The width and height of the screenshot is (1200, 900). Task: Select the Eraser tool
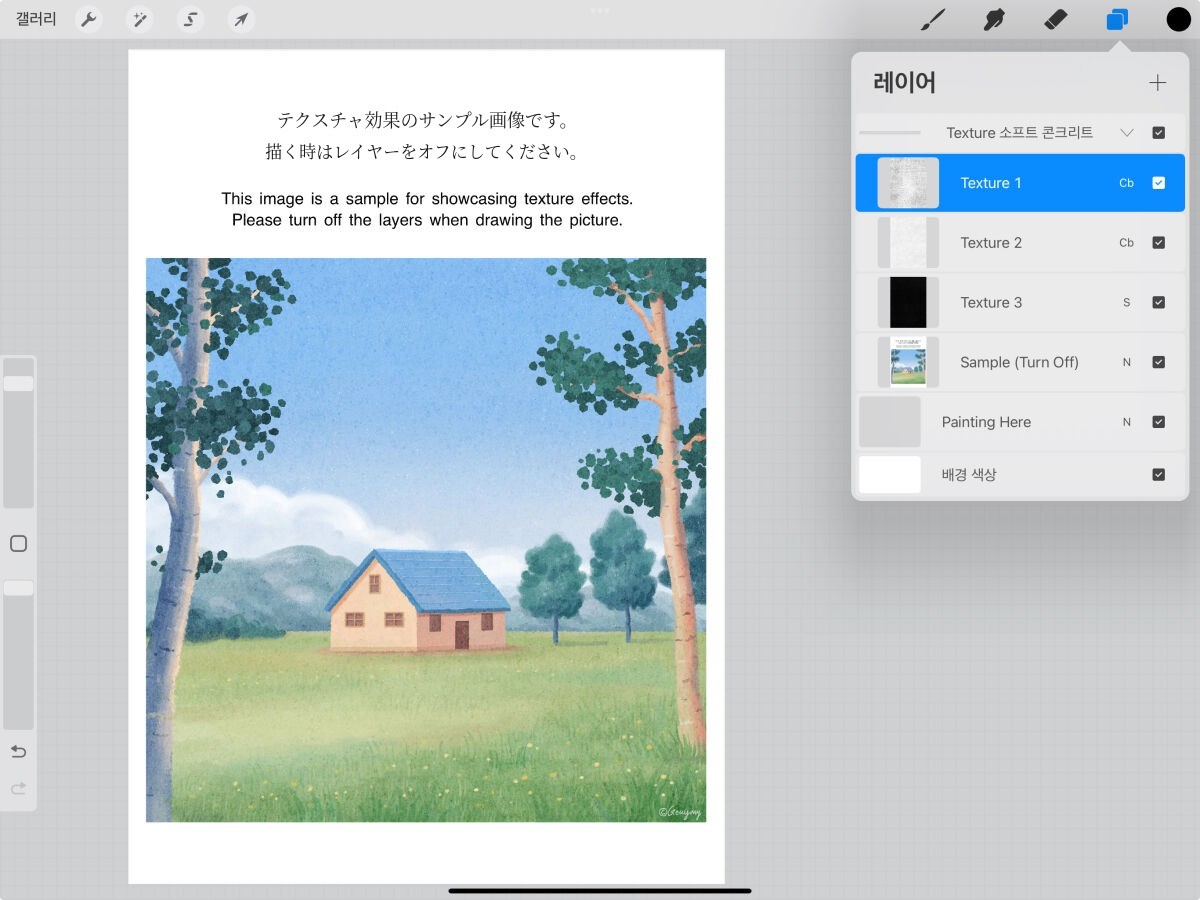pos(1055,20)
